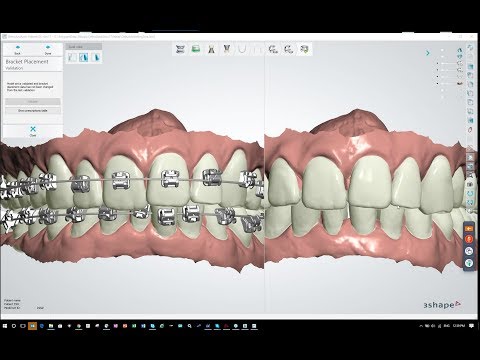
Task: Open the first workflow step icon in top toolbar
Action: (180, 49)
